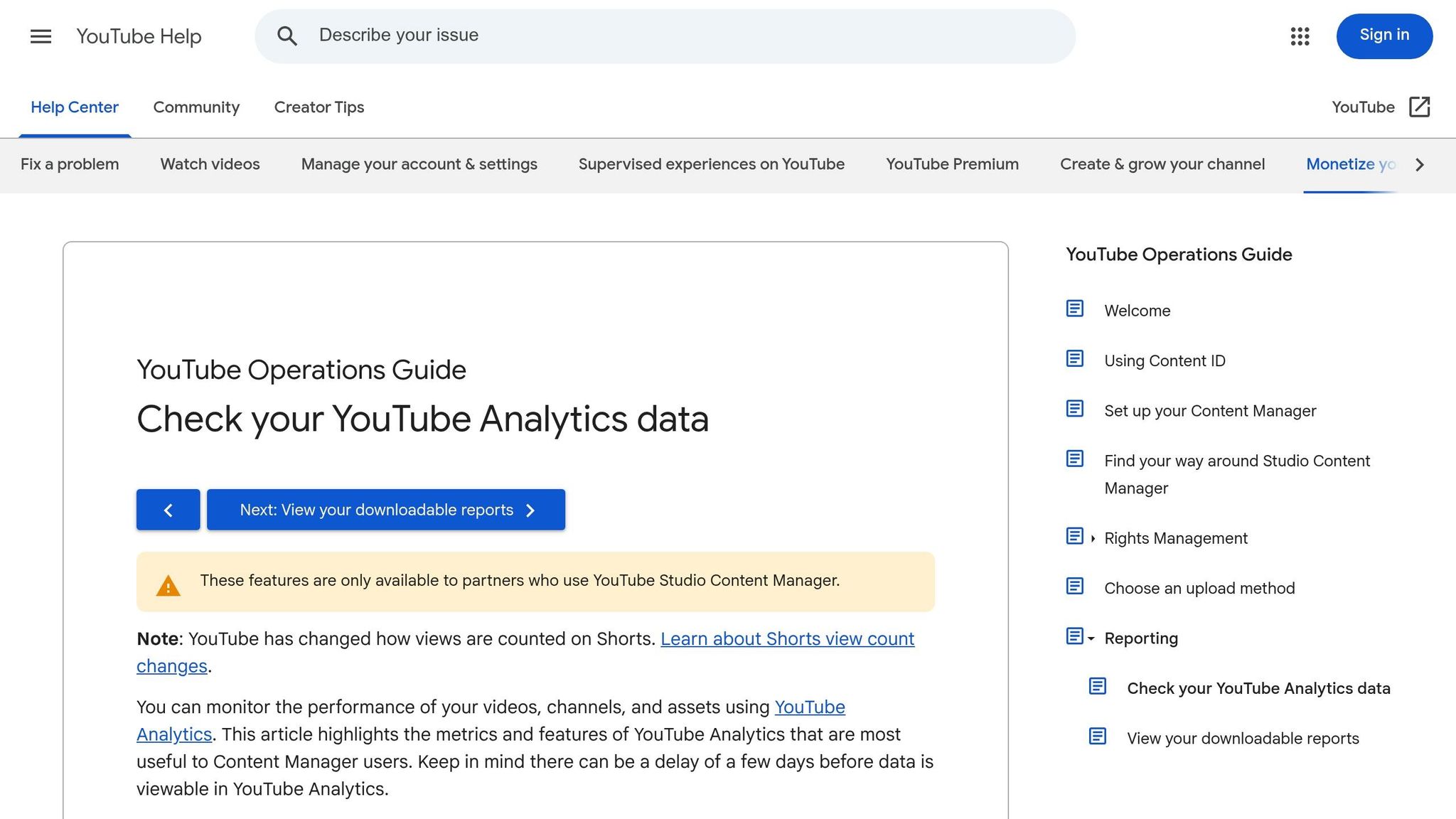Click the Sign in button
The image size is (1456, 819).
click(x=1384, y=36)
